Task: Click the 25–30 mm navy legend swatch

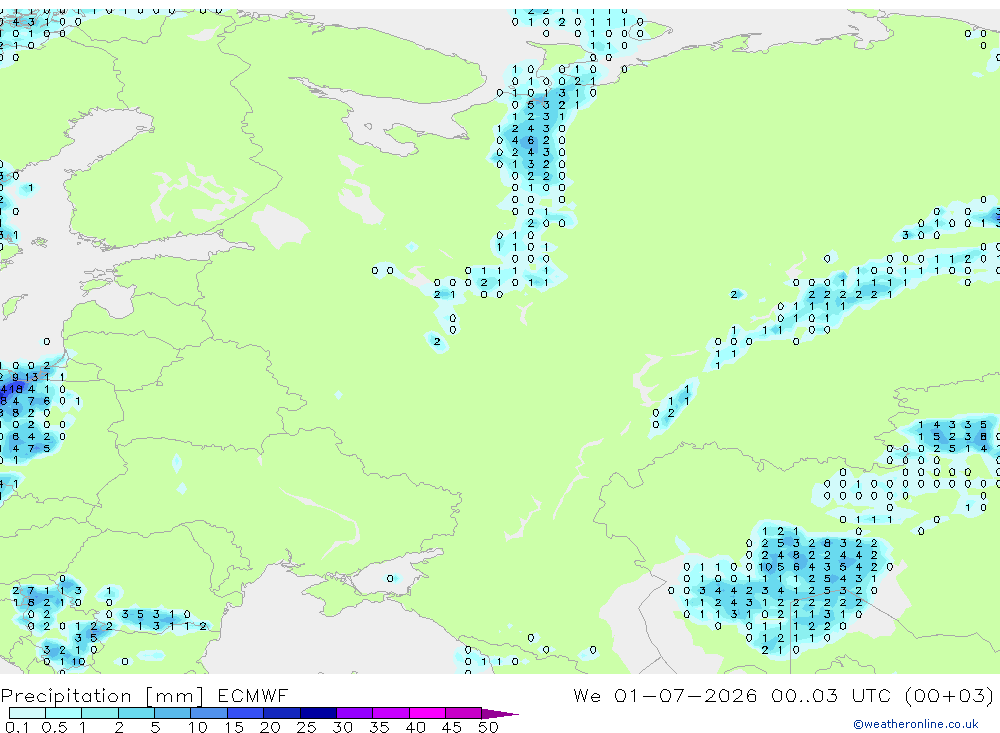Action: (x=318, y=713)
